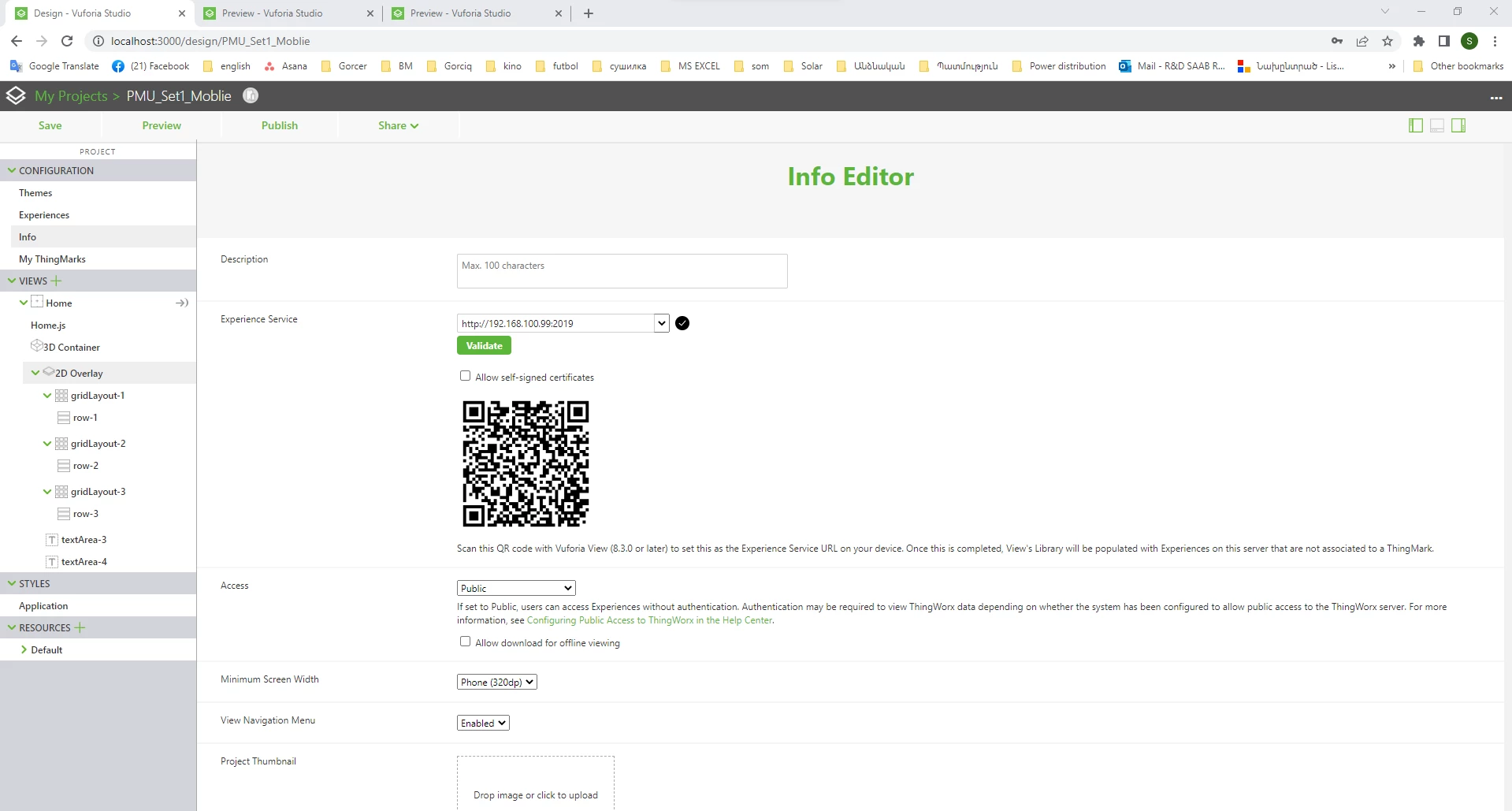Select row-2 in tree
This screenshot has height=811, width=1512.
[x=85, y=466]
